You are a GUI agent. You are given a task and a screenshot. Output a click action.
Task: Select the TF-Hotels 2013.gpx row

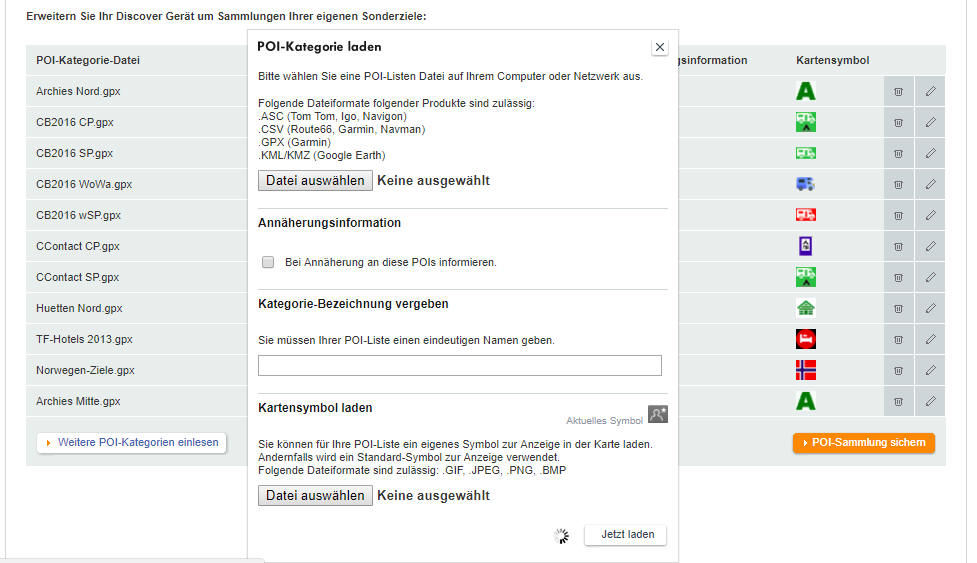(x=85, y=340)
